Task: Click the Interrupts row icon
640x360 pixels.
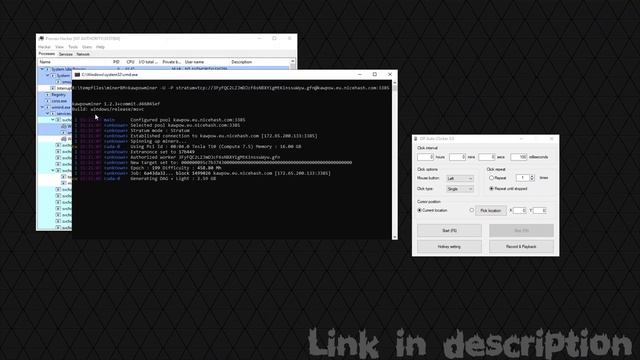Action: (x=53, y=88)
